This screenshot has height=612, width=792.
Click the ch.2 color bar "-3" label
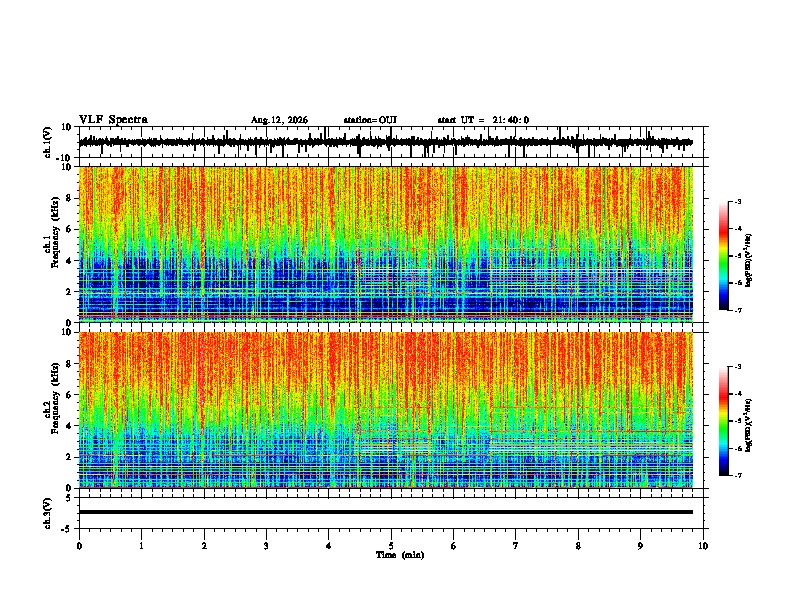tap(738, 367)
